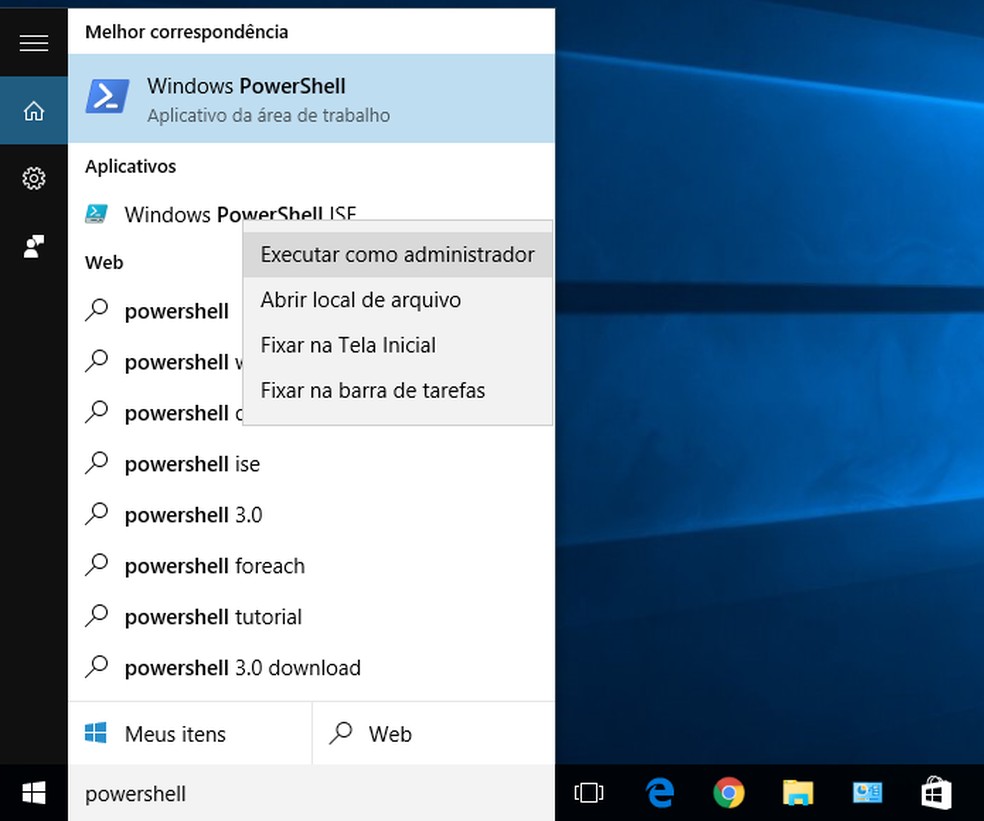Launch Microsoft Edge from the taskbar

[659, 792]
